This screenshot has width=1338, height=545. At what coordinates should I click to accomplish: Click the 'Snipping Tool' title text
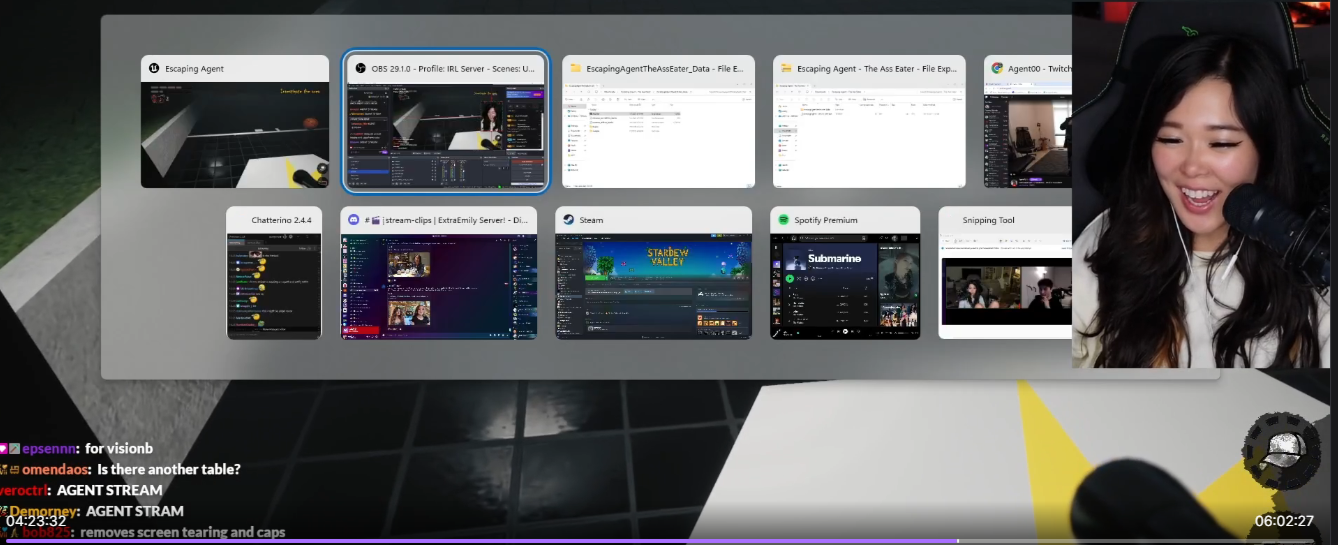(x=988, y=220)
